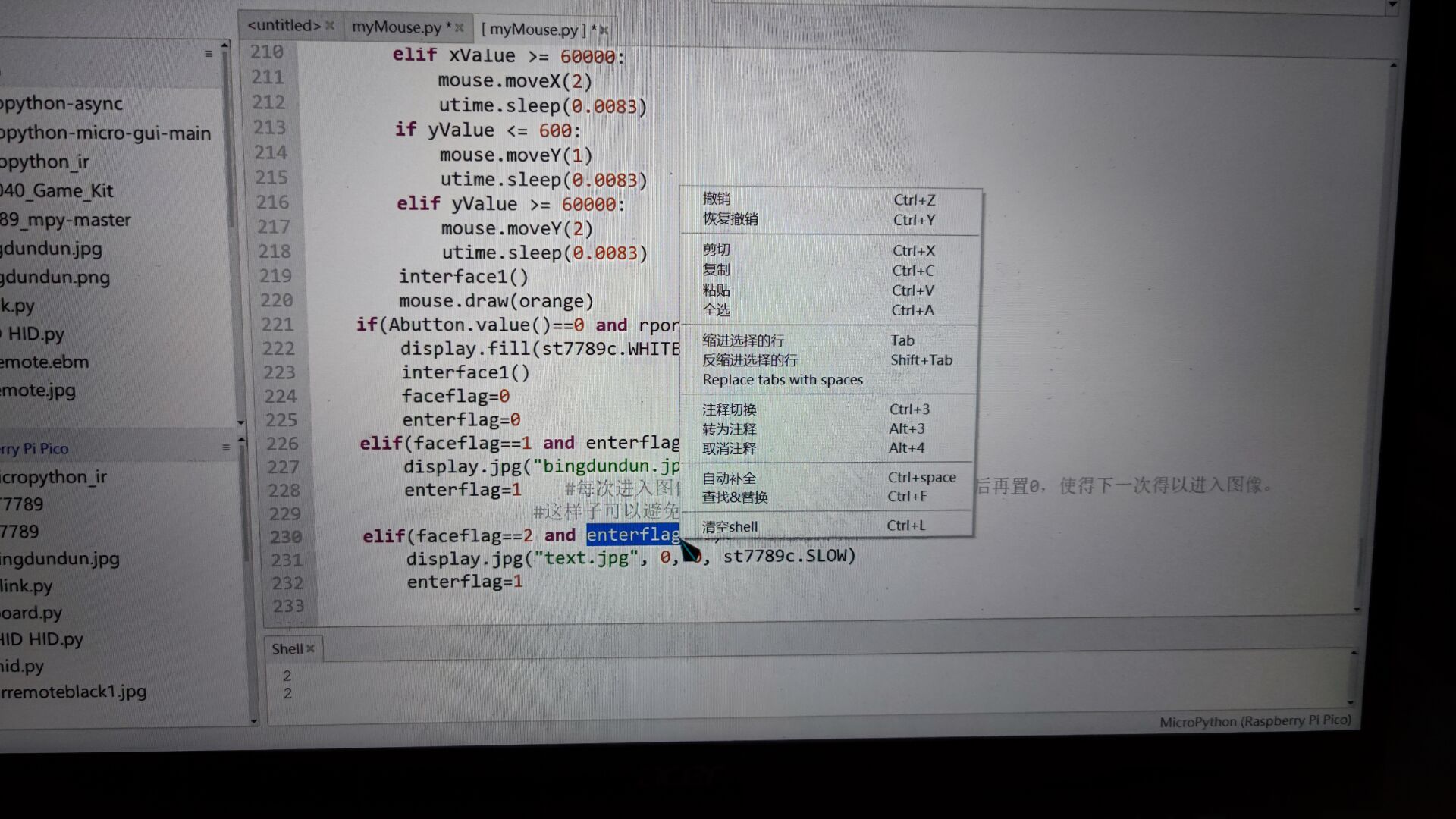The width and height of the screenshot is (1456, 819).
Task: Close the <untitled> editor tab
Action: click(330, 25)
